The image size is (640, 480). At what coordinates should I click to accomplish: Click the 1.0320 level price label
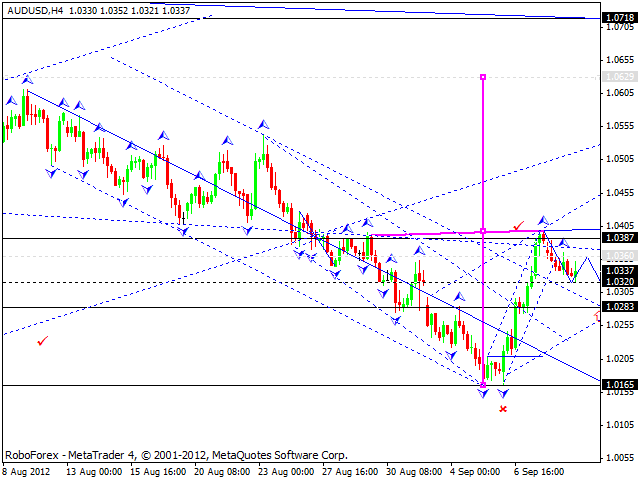(x=620, y=282)
